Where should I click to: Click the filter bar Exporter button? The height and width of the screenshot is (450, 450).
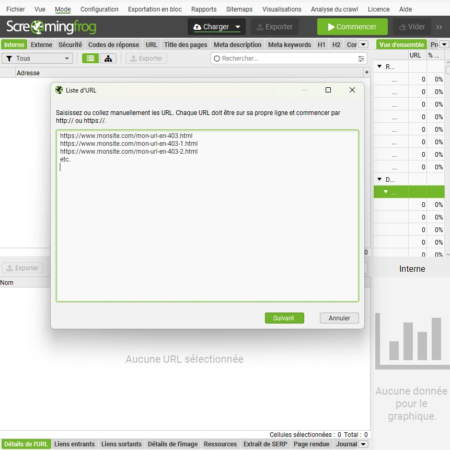pyautogui.click(x=146, y=58)
